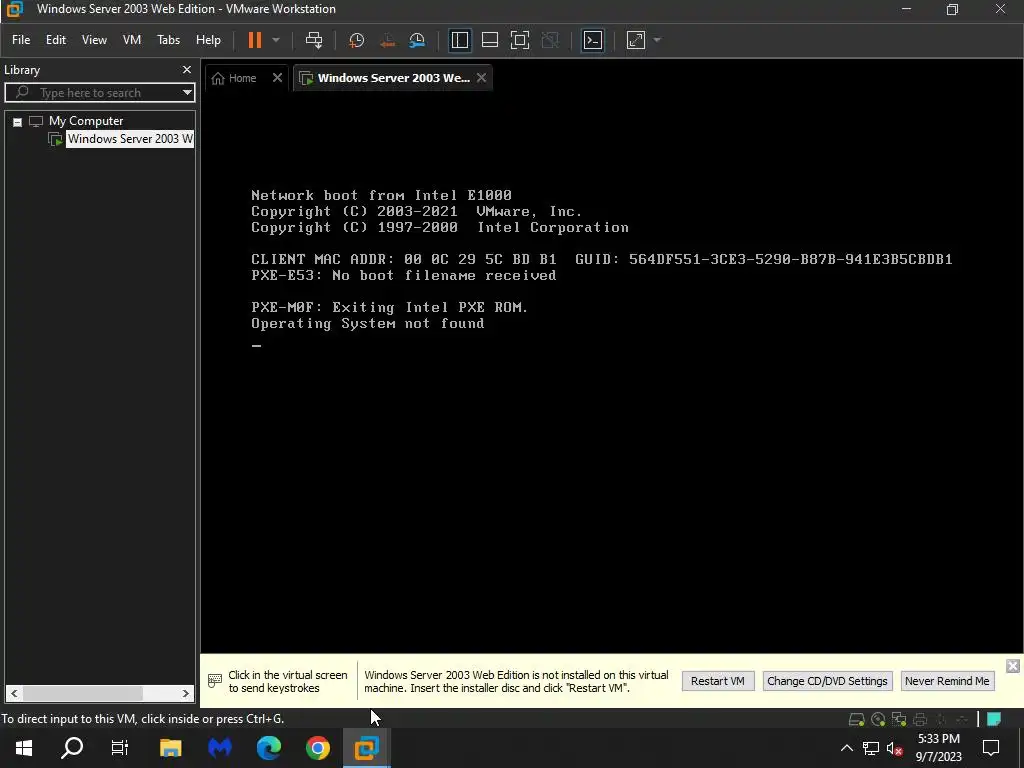Screen dimensions: 1024x768
Task: Select Windows Server 2003 W library entry
Action: (x=130, y=139)
